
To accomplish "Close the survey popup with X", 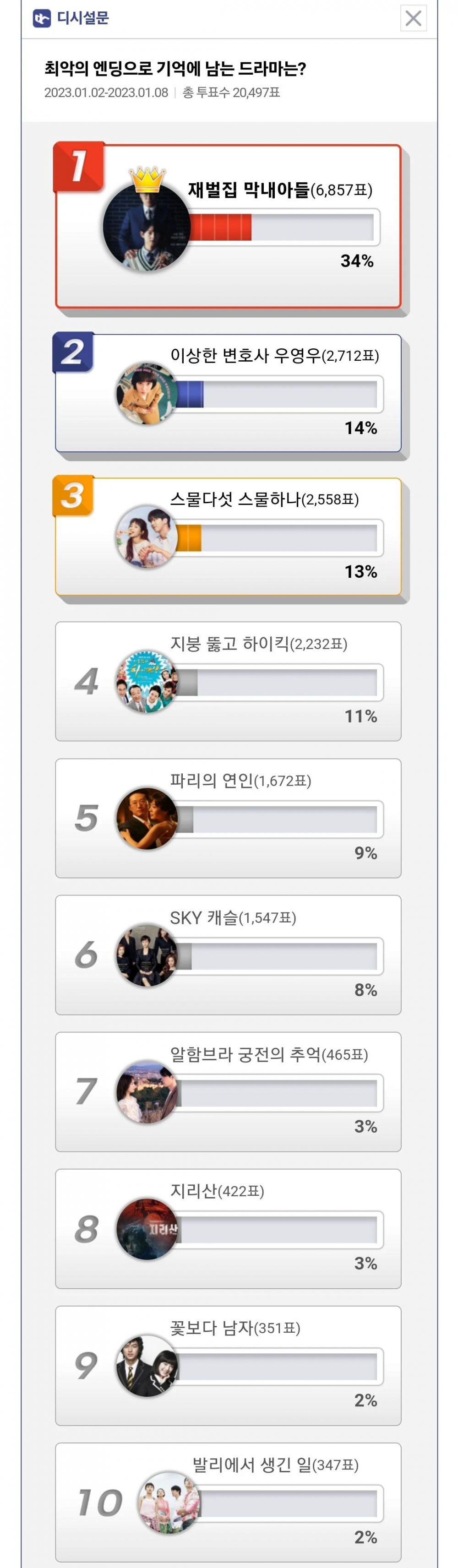I will pyautogui.click(x=413, y=18).
